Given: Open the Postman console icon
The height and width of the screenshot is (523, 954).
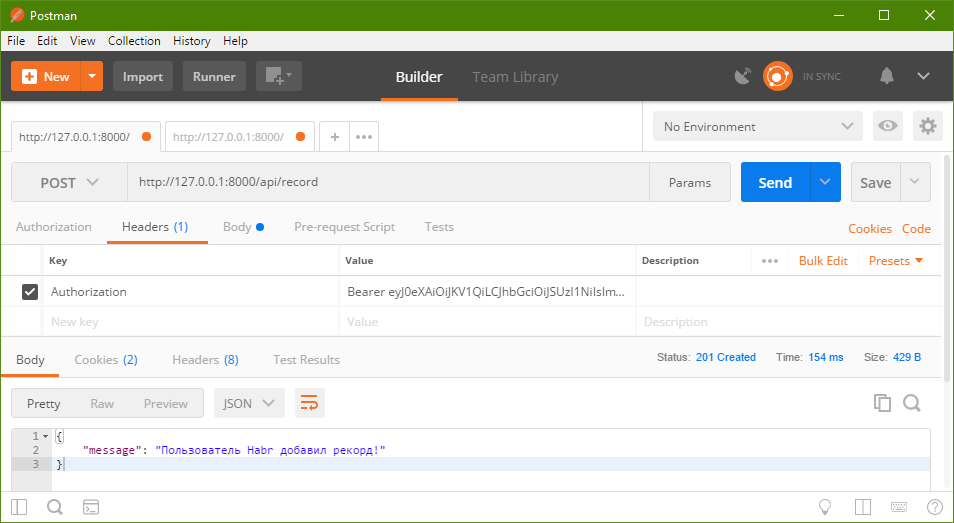Looking at the screenshot, I should [91, 507].
